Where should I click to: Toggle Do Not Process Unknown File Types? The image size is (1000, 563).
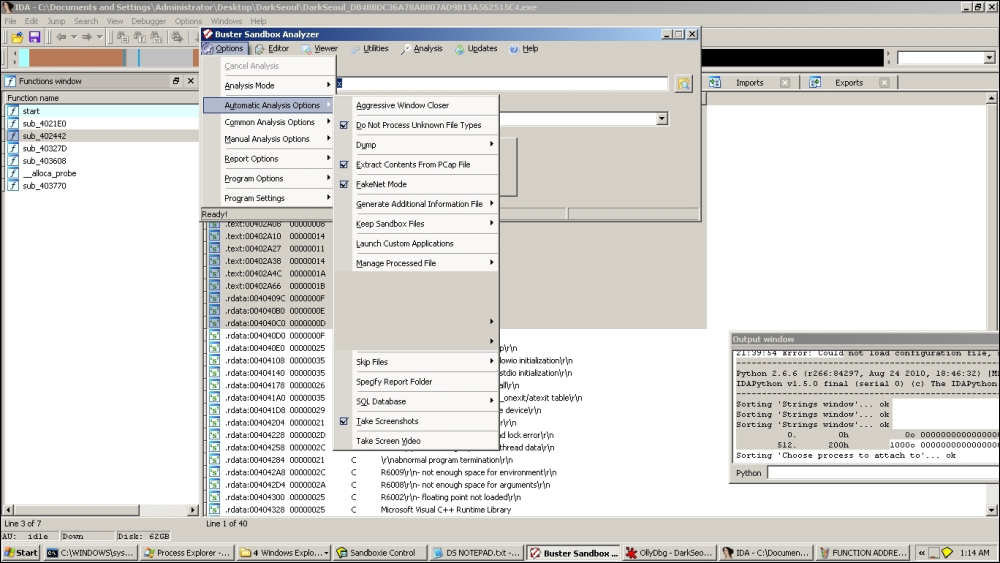pyautogui.click(x=416, y=125)
